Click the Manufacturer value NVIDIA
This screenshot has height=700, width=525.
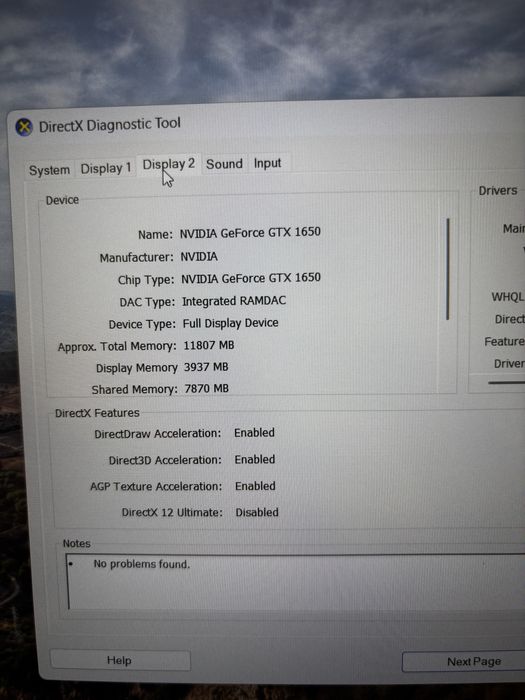[199, 257]
